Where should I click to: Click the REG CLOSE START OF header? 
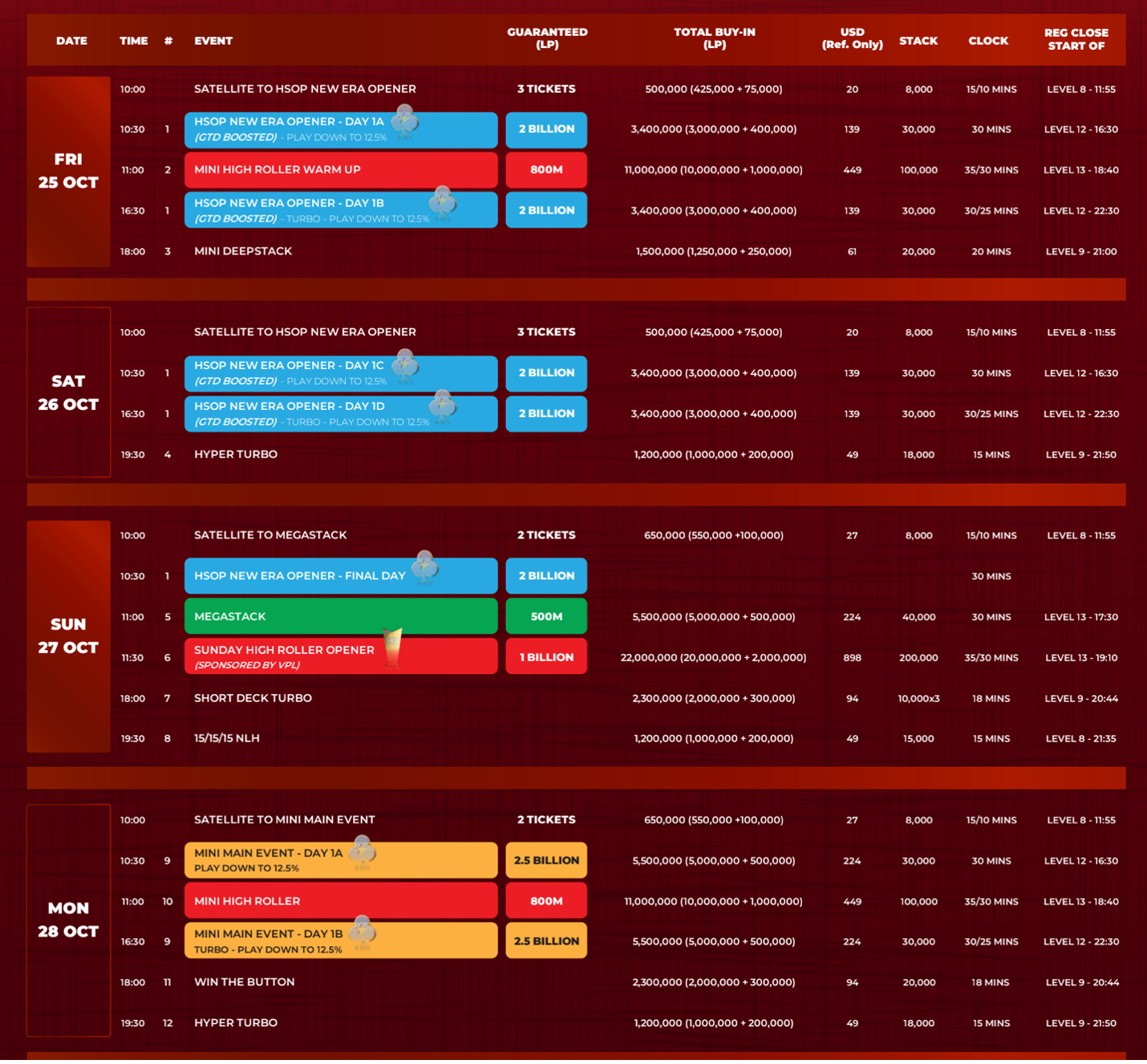(1076, 39)
